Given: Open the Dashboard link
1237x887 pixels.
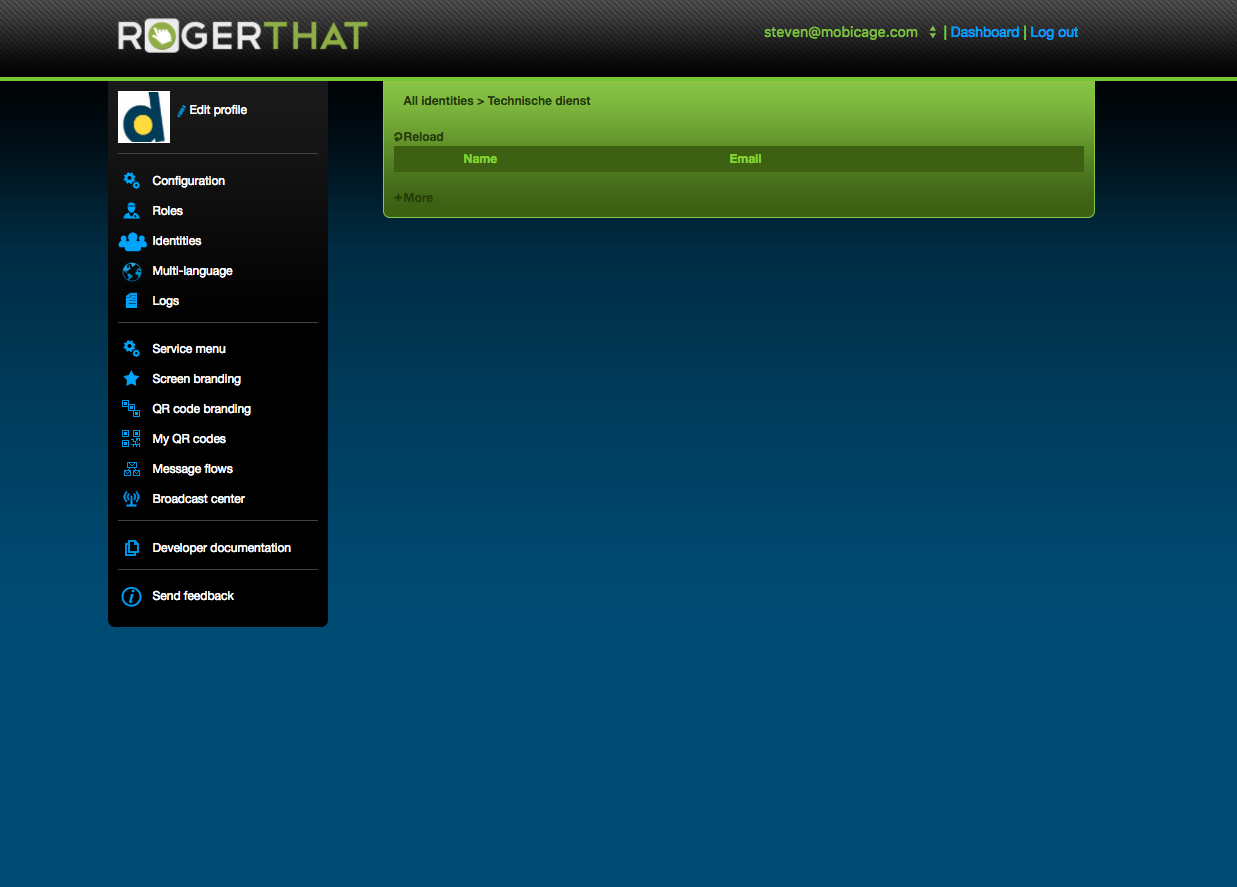Looking at the screenshot, I should point(984,32).
